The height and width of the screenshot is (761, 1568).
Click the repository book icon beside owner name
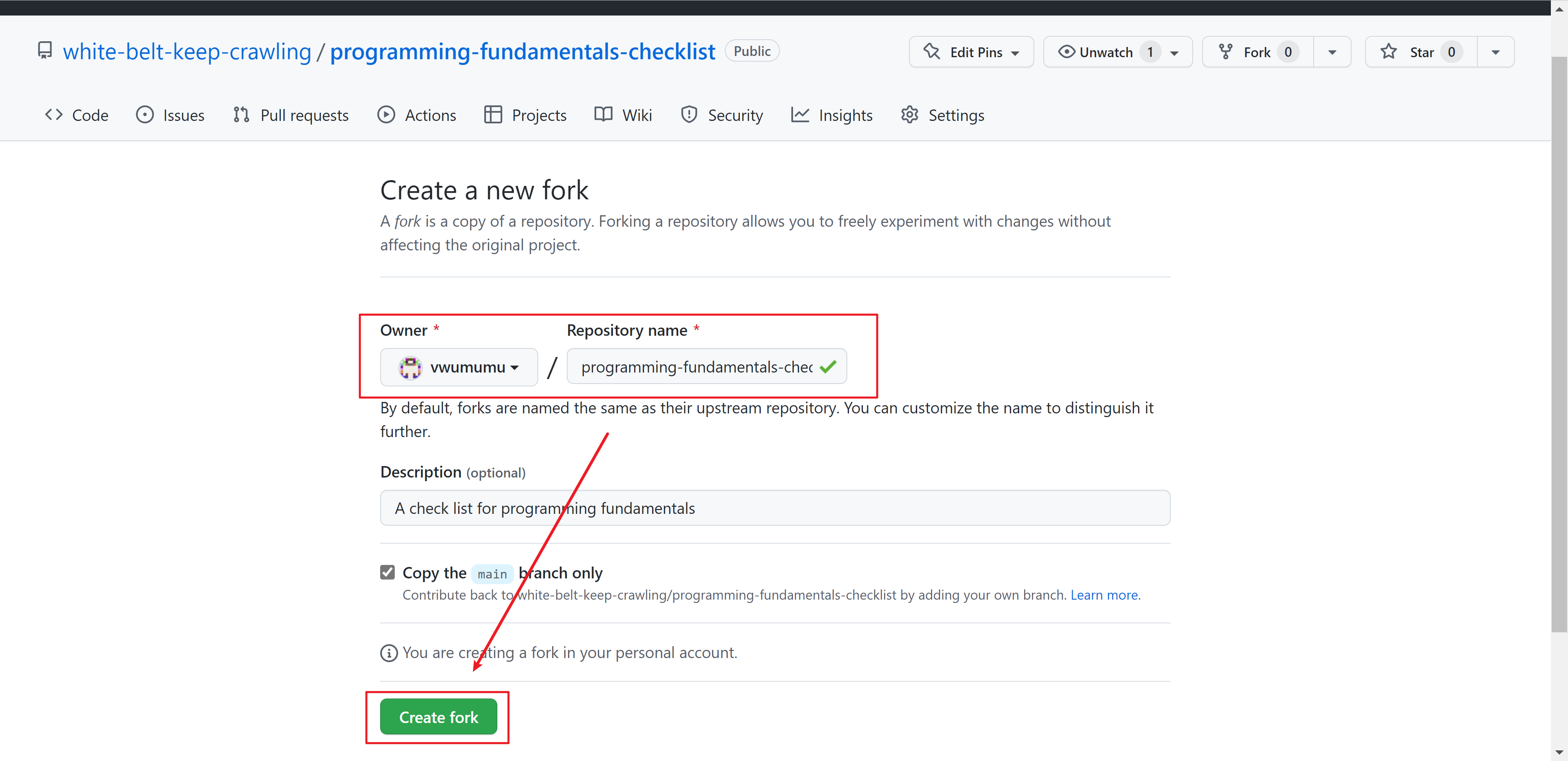[45, 51]
